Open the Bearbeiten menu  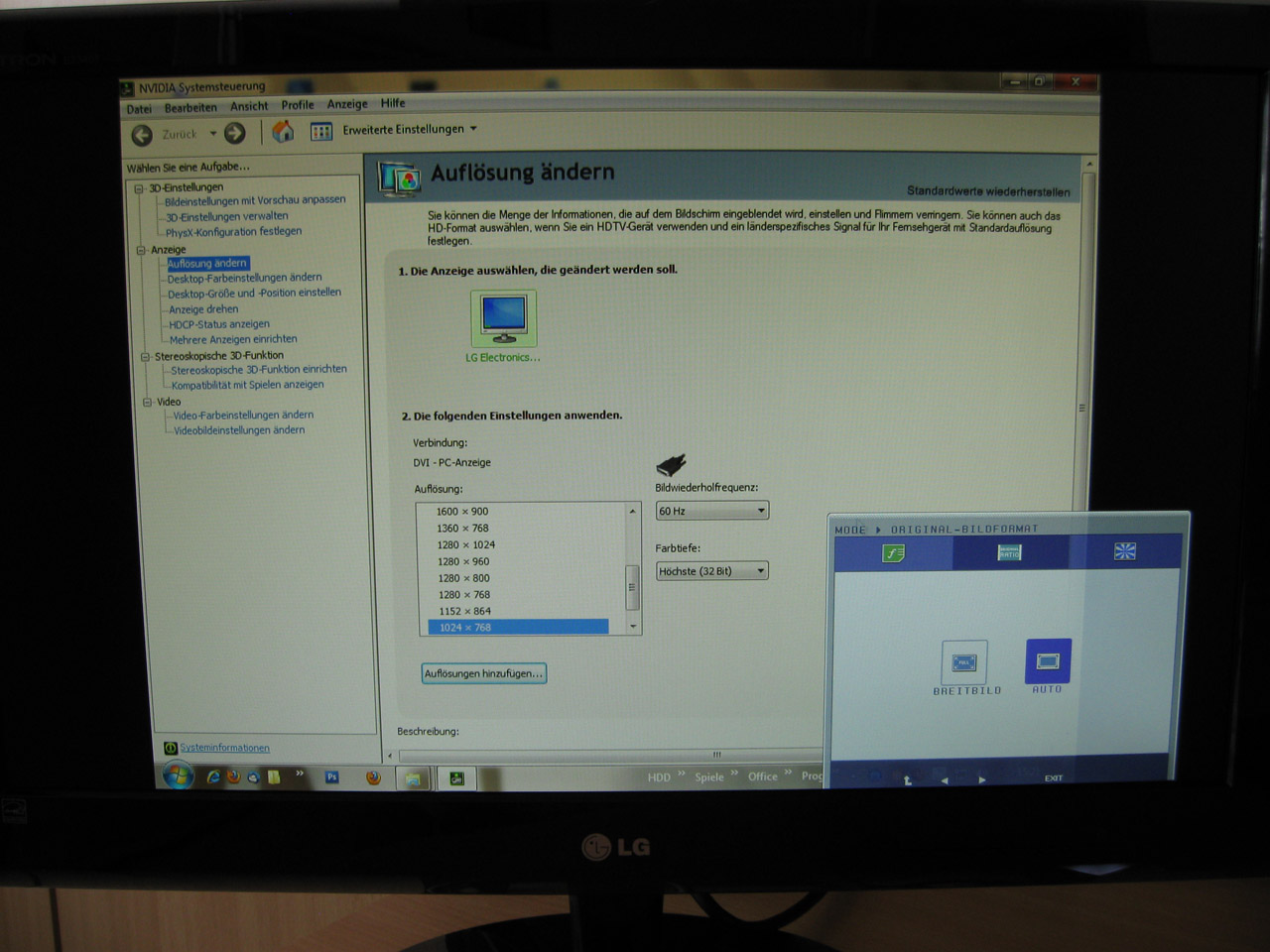click(x=190, y=108)
